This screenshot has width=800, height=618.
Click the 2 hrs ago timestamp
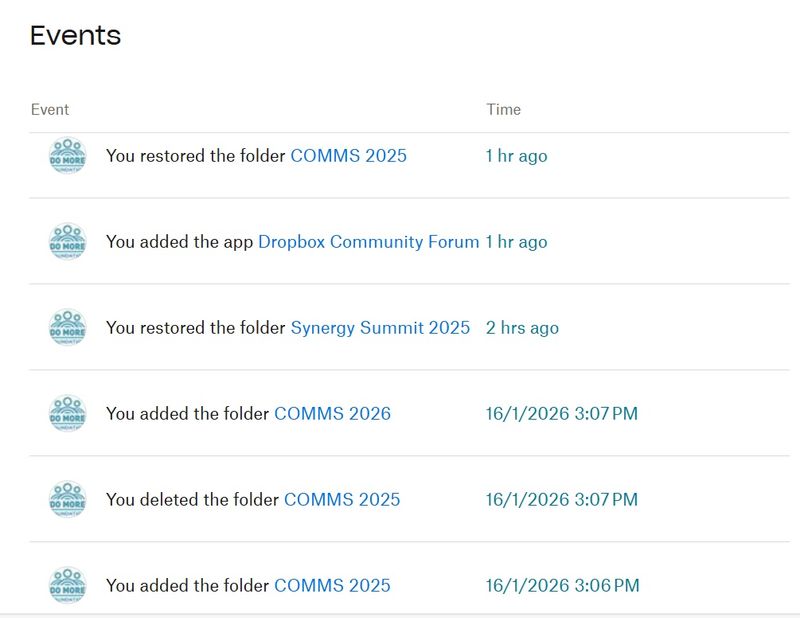(x=522, y=328)
